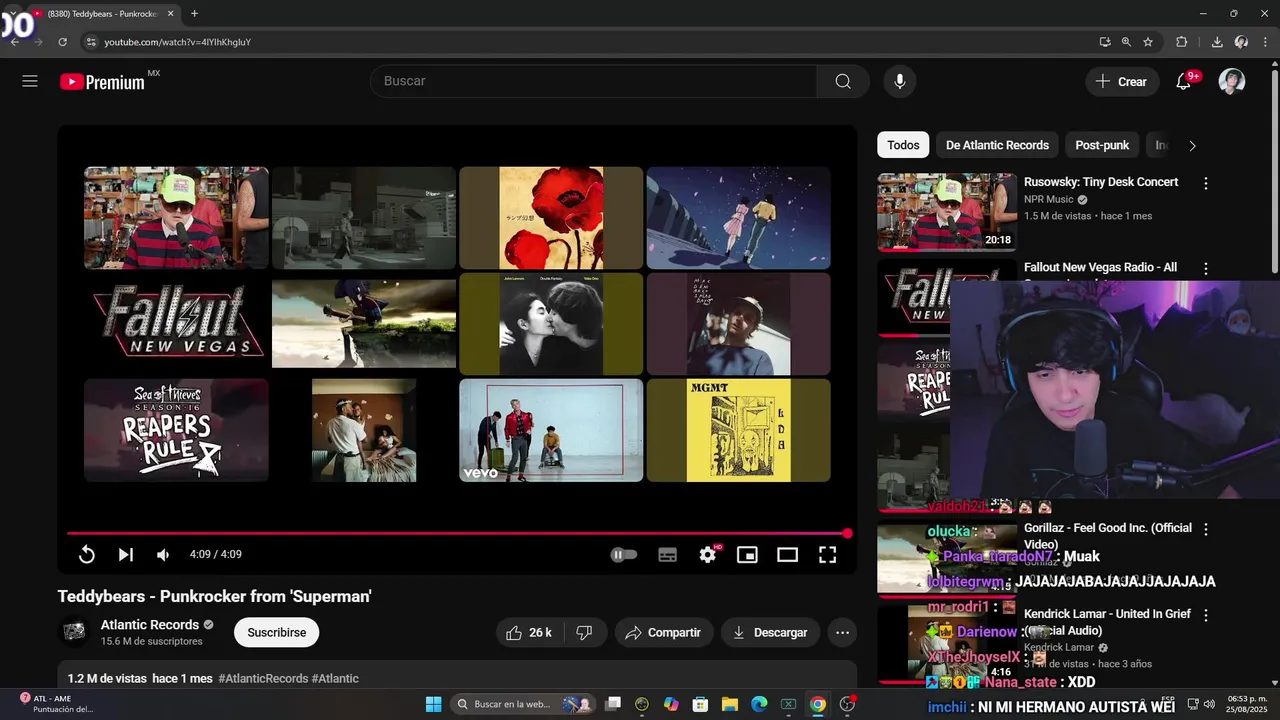Open the player settings gear
1280x720 pixels.
click(708, 555)
